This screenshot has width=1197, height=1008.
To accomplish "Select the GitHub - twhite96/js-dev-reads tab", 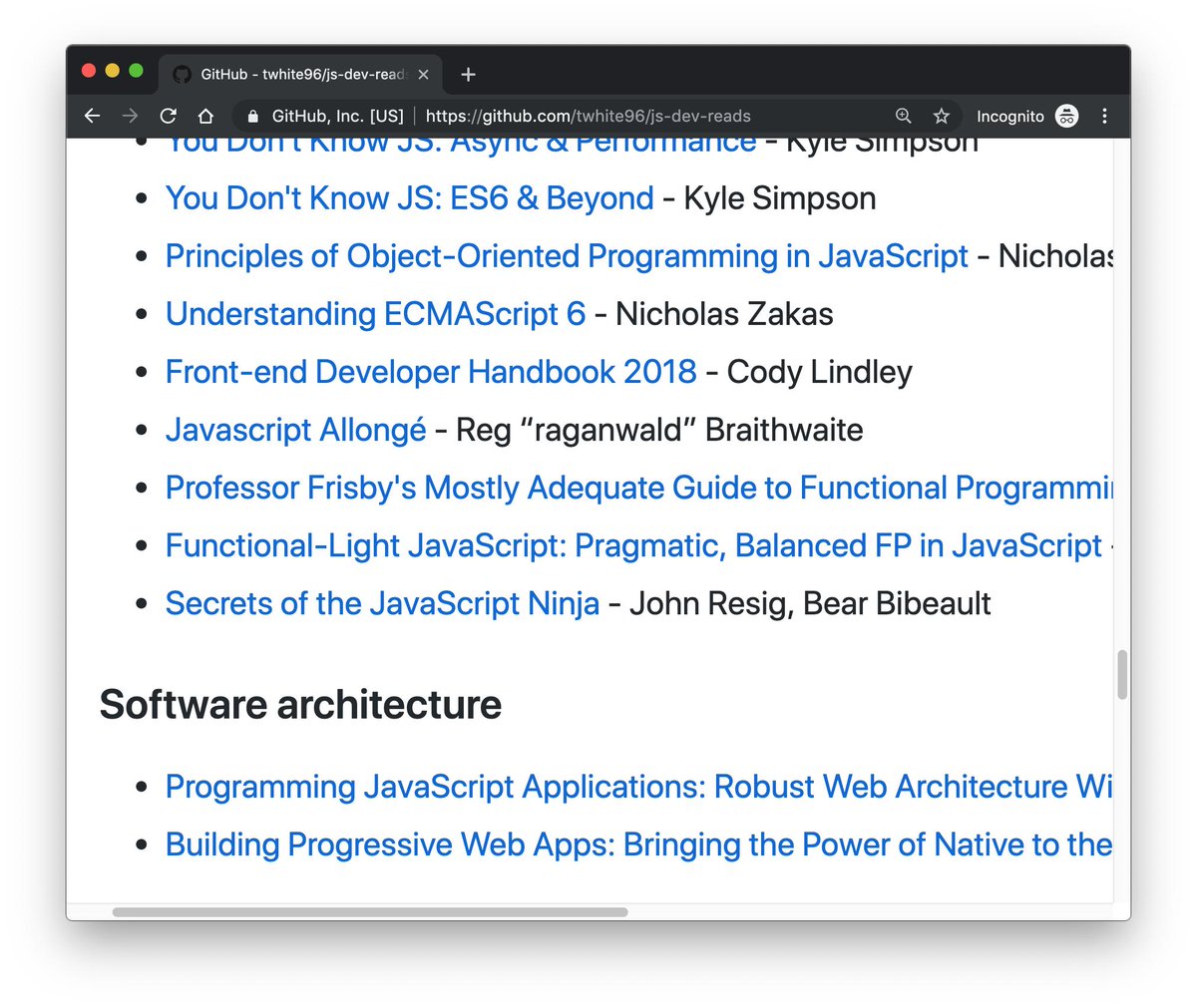I will [x=300, y=74].
